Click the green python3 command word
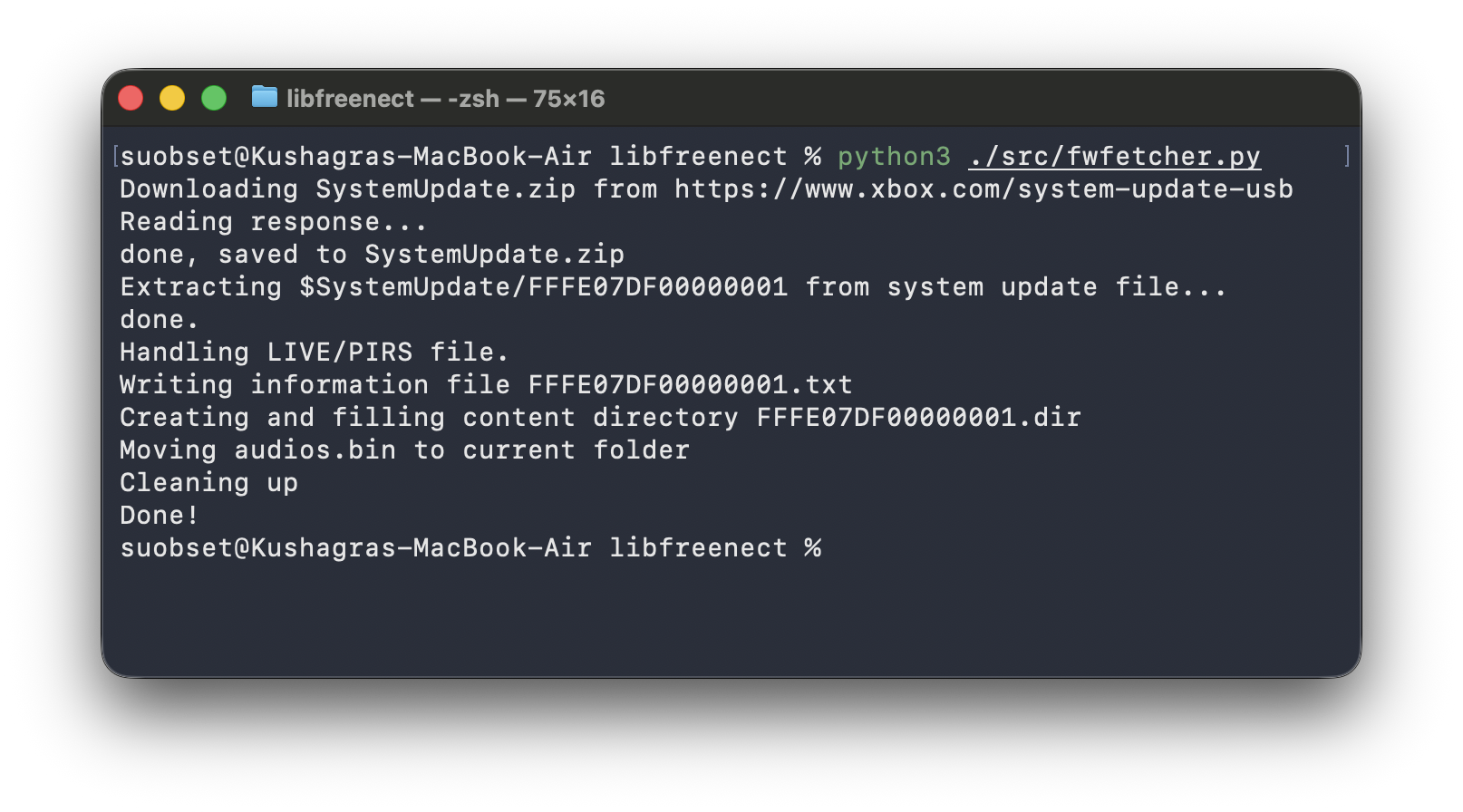 (x=894, y=157)
